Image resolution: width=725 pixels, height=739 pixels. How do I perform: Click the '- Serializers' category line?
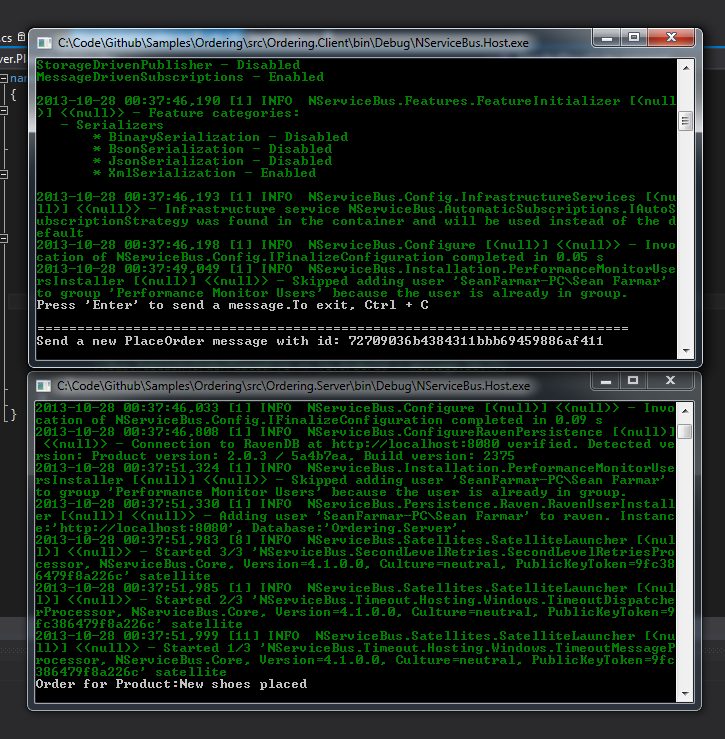tap(112, 125)
